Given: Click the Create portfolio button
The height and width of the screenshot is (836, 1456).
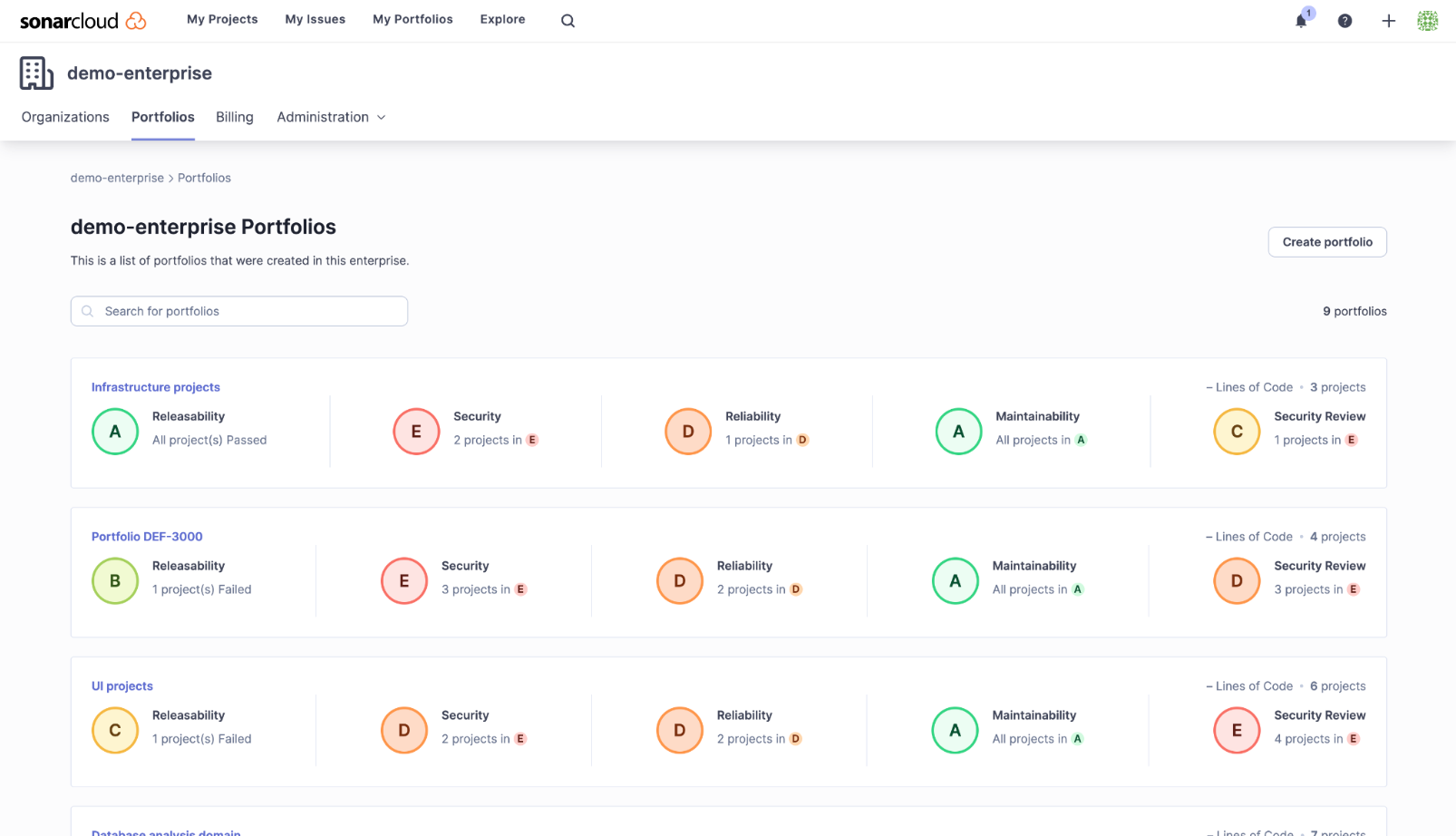Looking at the screenshot, I should coord(1326,242).
